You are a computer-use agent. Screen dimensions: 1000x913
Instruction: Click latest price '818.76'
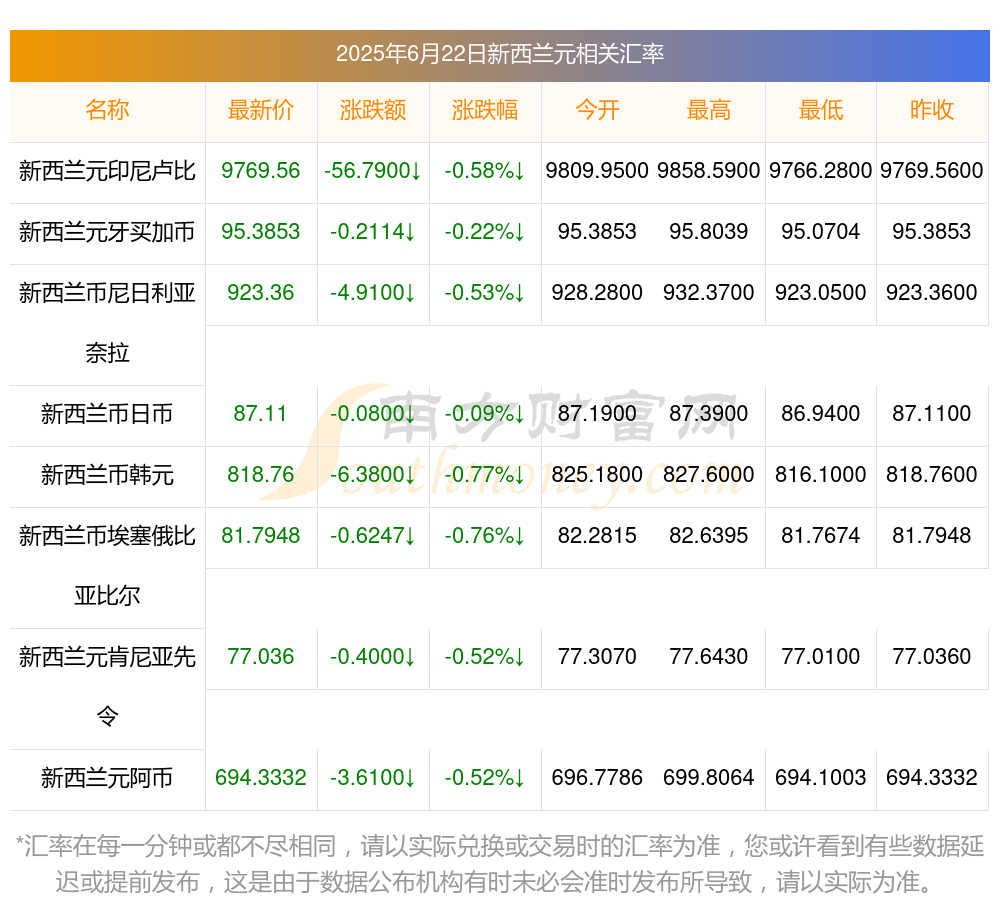(261, 476)
